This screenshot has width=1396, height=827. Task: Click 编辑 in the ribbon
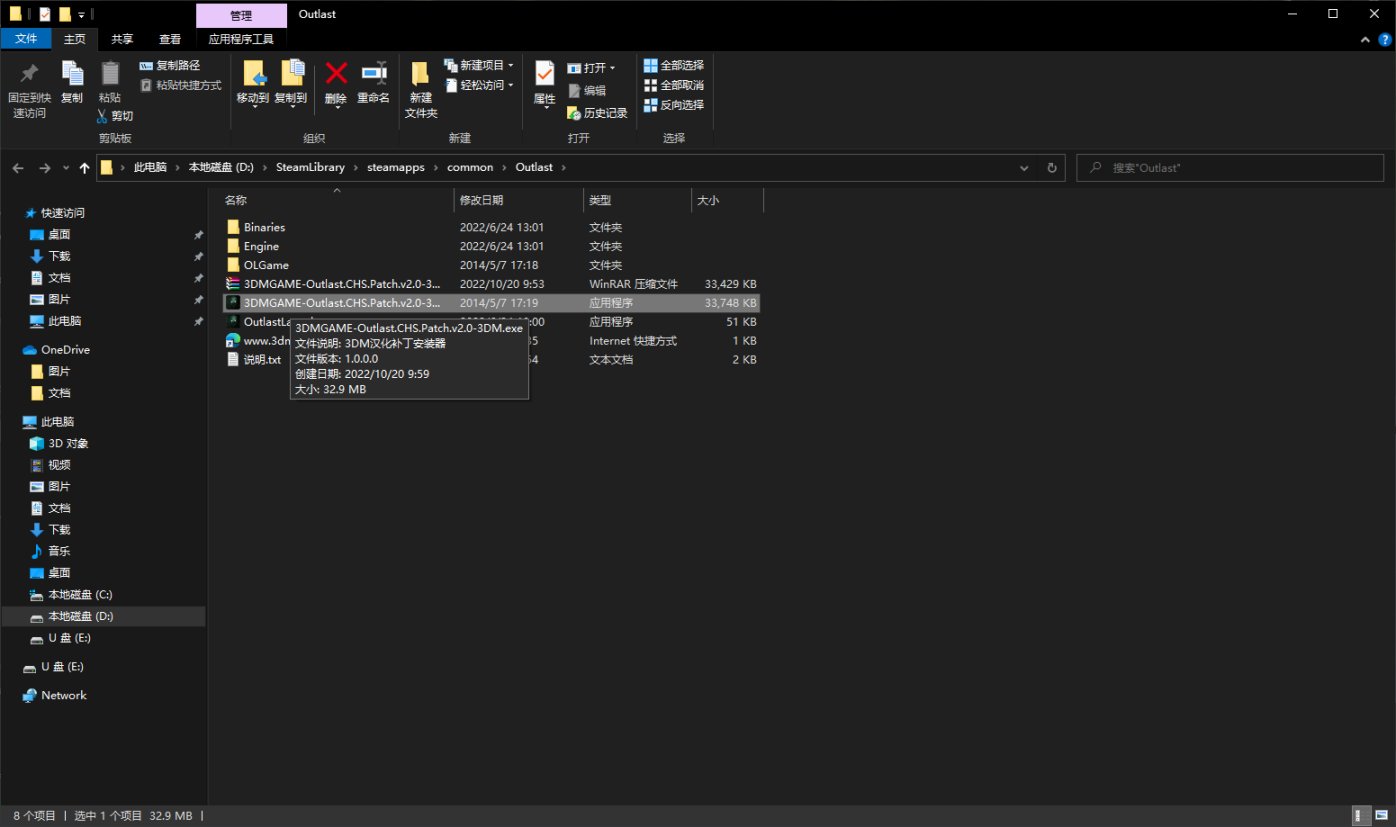[587, 90]
